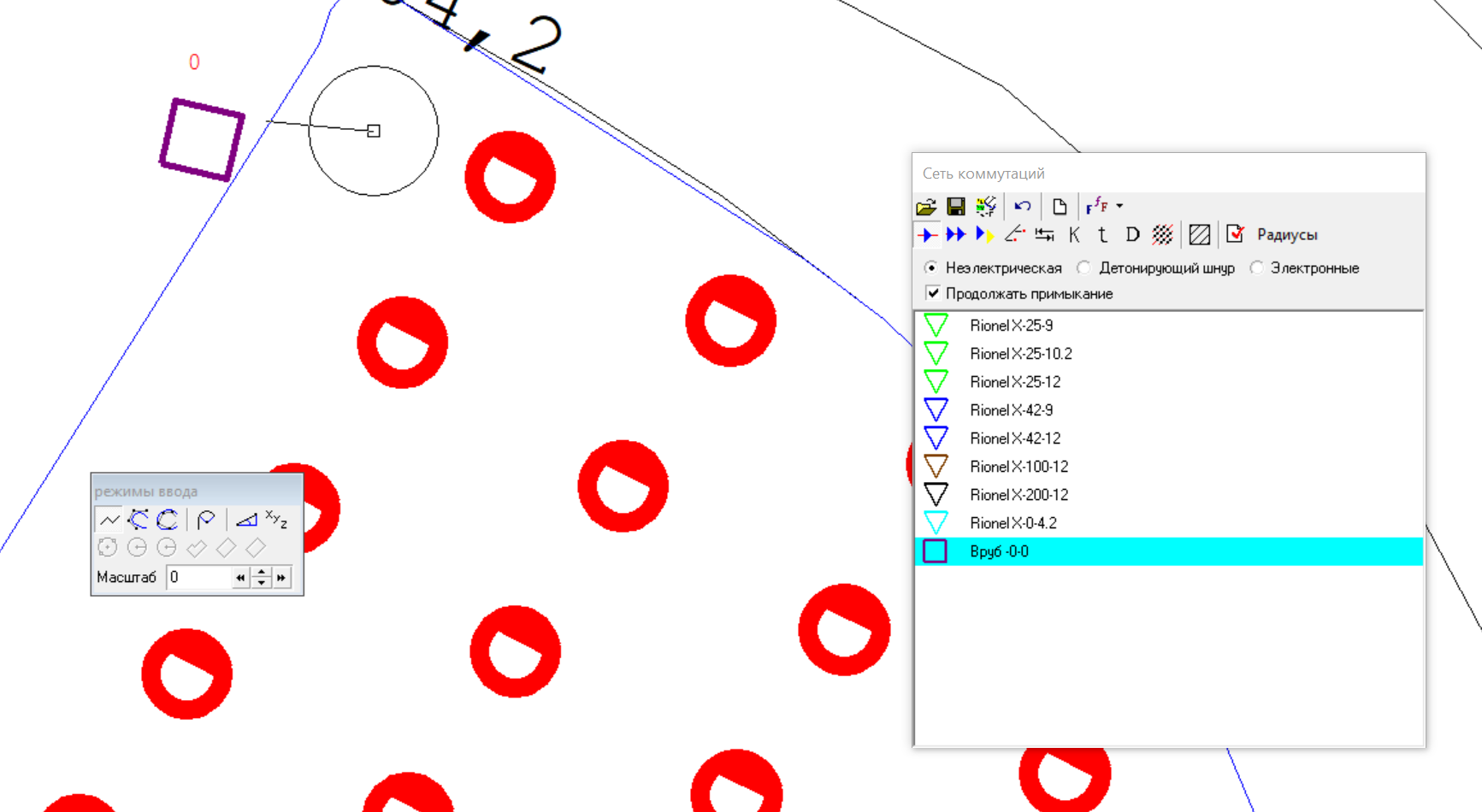Click the D toolbar button
The image size is (1482, 812).
[1132, 234]
